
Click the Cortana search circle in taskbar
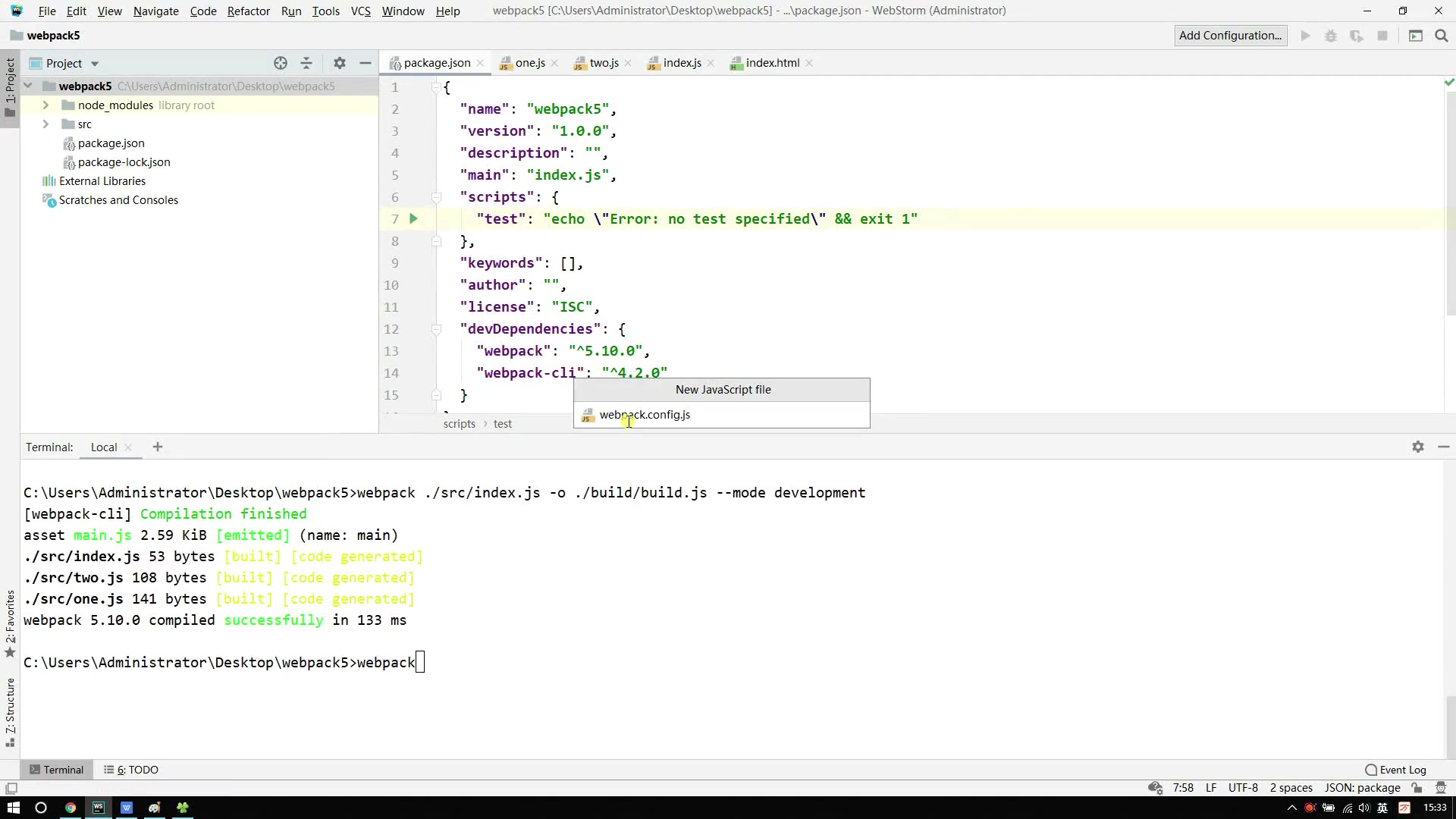point(41,808)
